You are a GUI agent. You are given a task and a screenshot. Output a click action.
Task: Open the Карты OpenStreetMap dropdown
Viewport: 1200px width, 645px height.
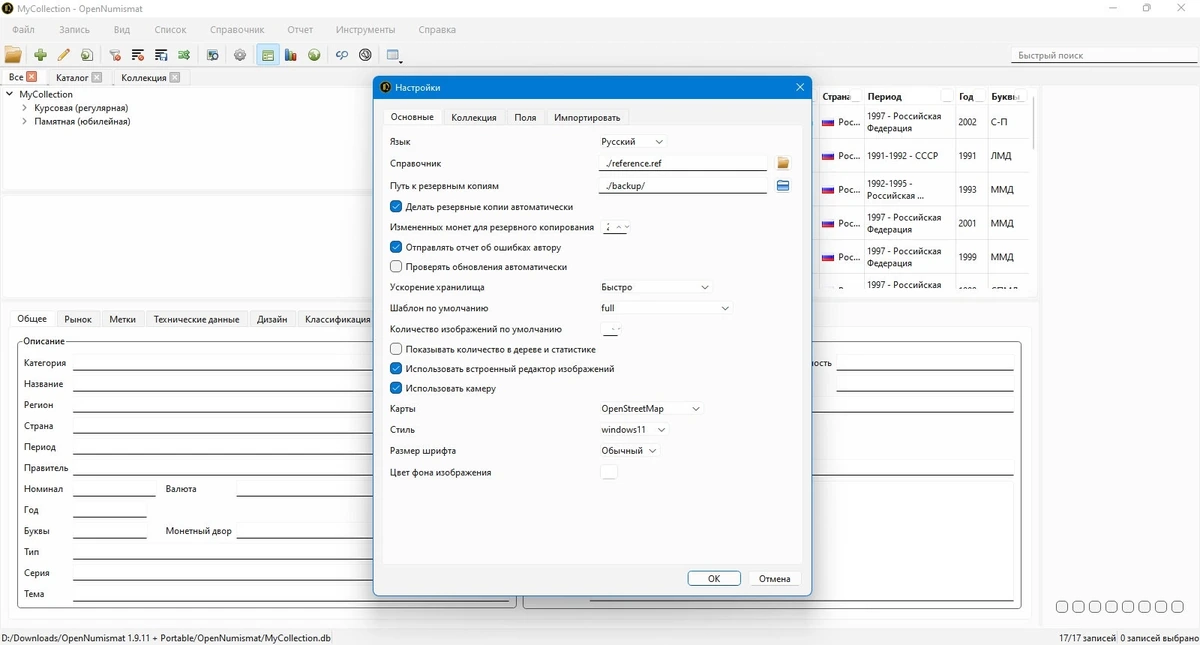(x=651, y=408)
